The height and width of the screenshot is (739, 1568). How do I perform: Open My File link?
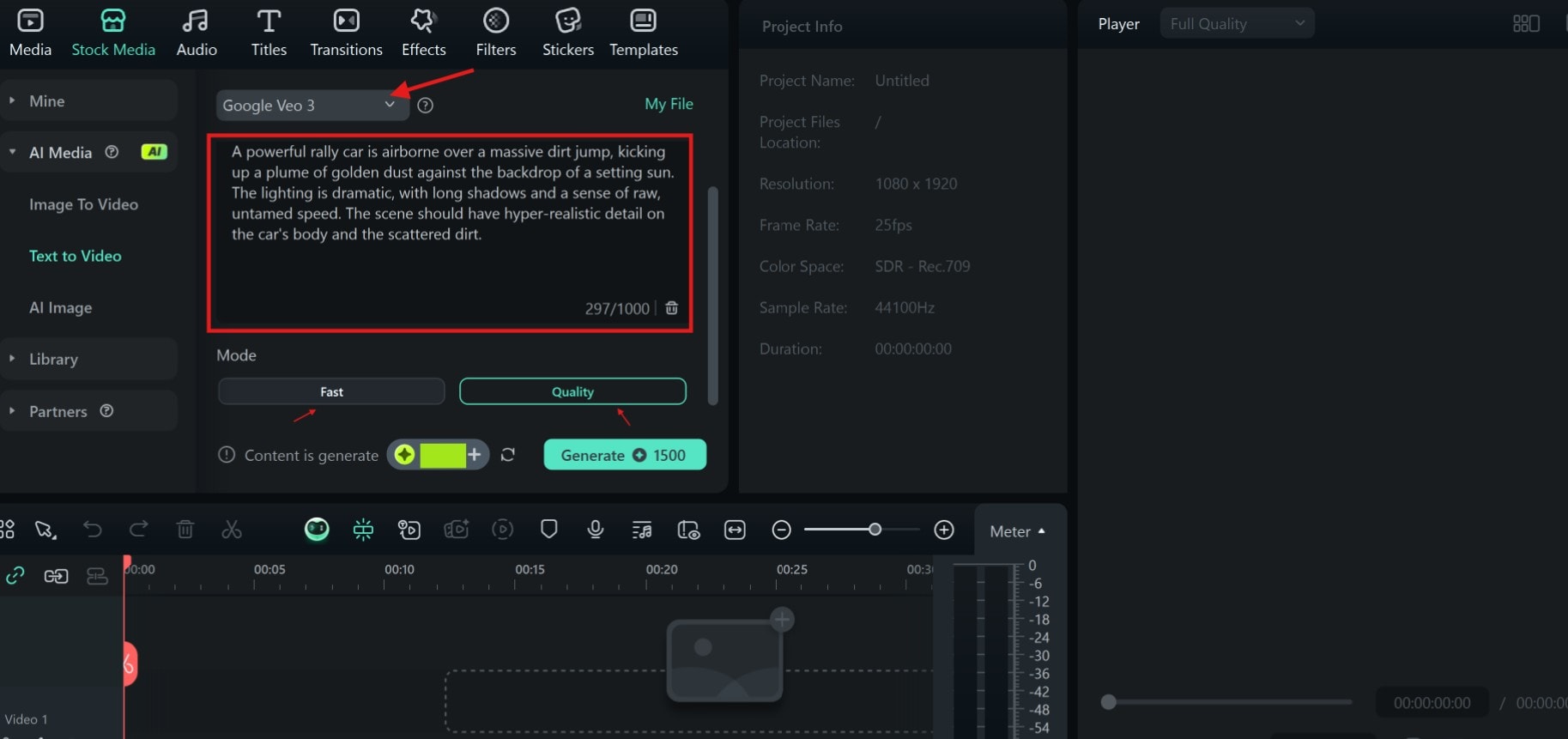point(669,104)
